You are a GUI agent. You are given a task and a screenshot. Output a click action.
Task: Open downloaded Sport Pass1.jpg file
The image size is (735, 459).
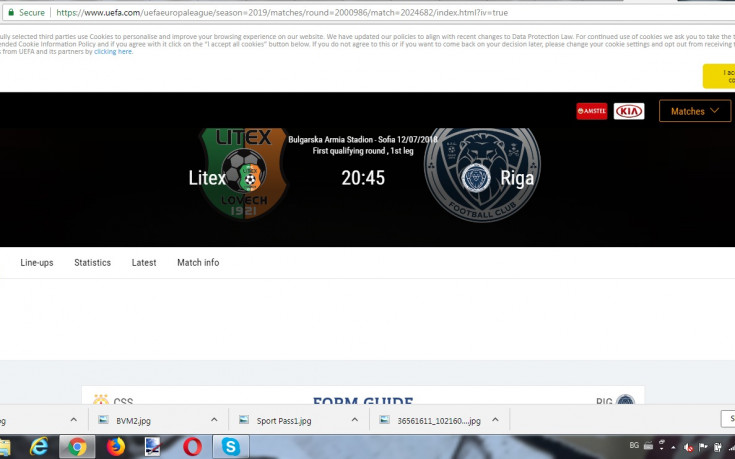click(284, 421)
